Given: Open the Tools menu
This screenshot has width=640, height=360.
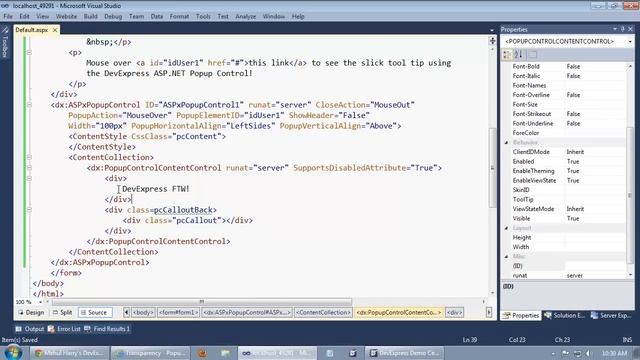Looking at the screenshot, I should click(203, 16).
